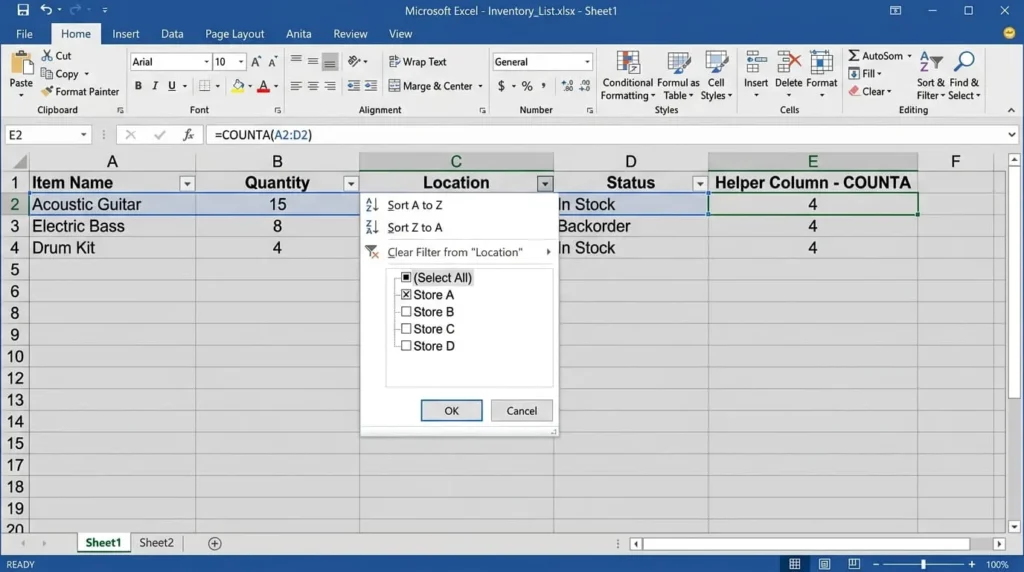Screen dimensions: 1024x572
Task: Check the Store C checkbox
Action: pos(406,328)
